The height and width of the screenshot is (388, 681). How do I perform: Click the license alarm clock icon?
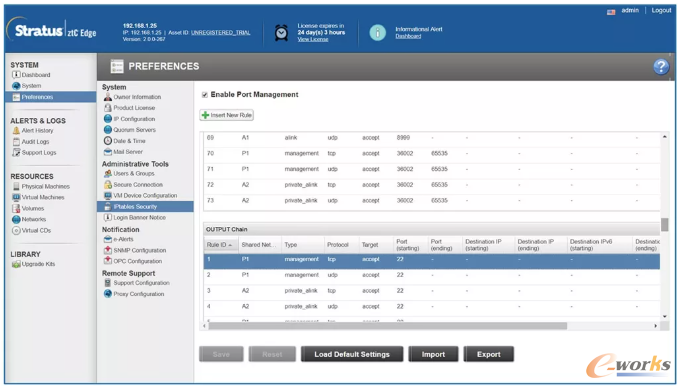coord(281,33)
